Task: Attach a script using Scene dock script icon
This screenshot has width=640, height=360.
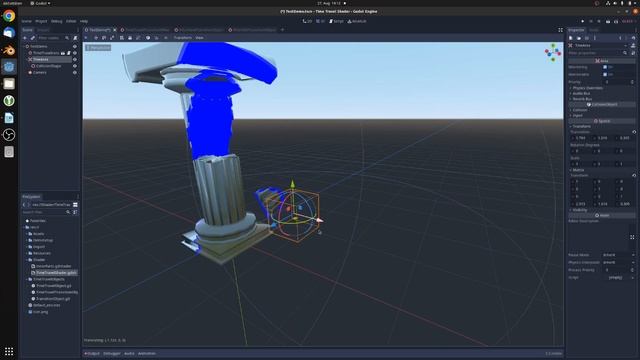Action: (x=75, y=38)
